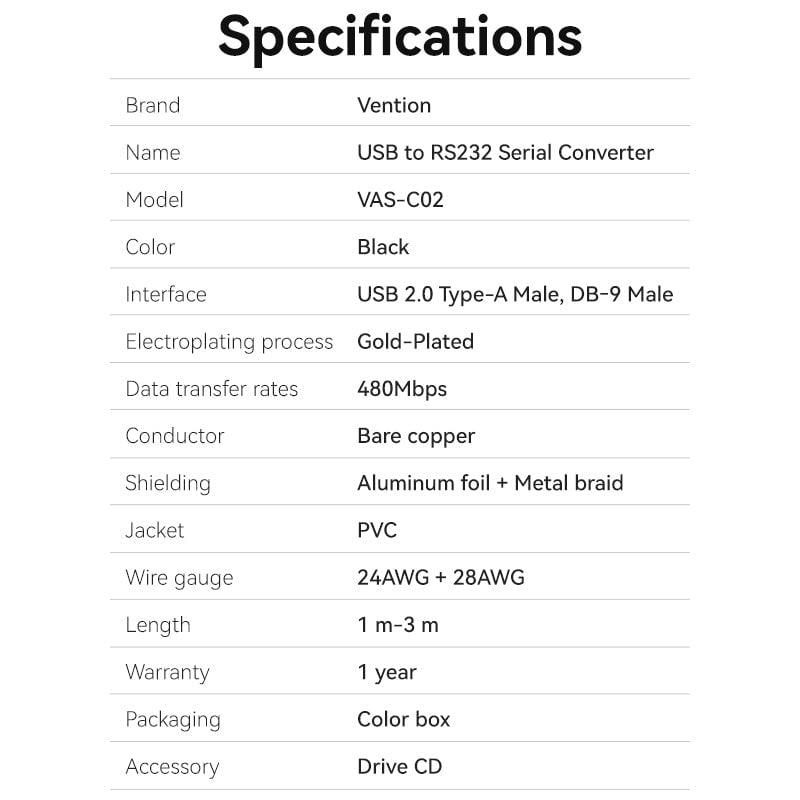The width and height of the screenshot is (800, 800).
Task: Select the Vention brand value
Action: pos(394,105)
